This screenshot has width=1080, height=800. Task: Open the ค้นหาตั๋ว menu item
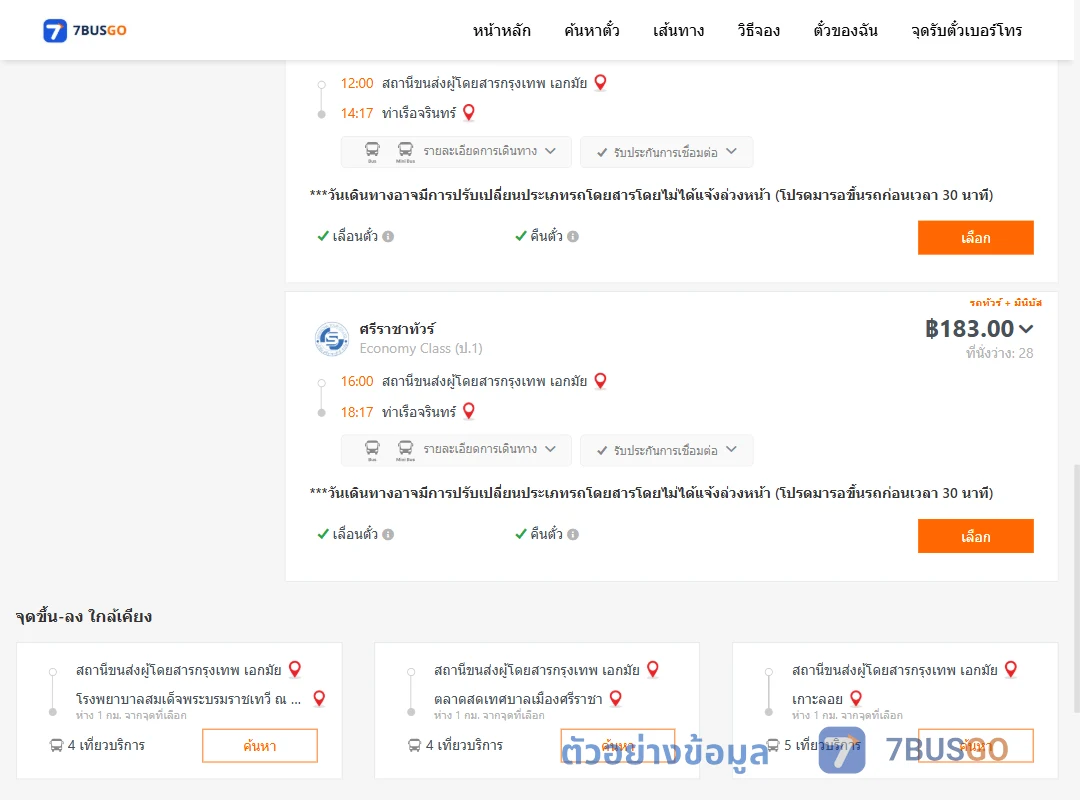(592, 30)
